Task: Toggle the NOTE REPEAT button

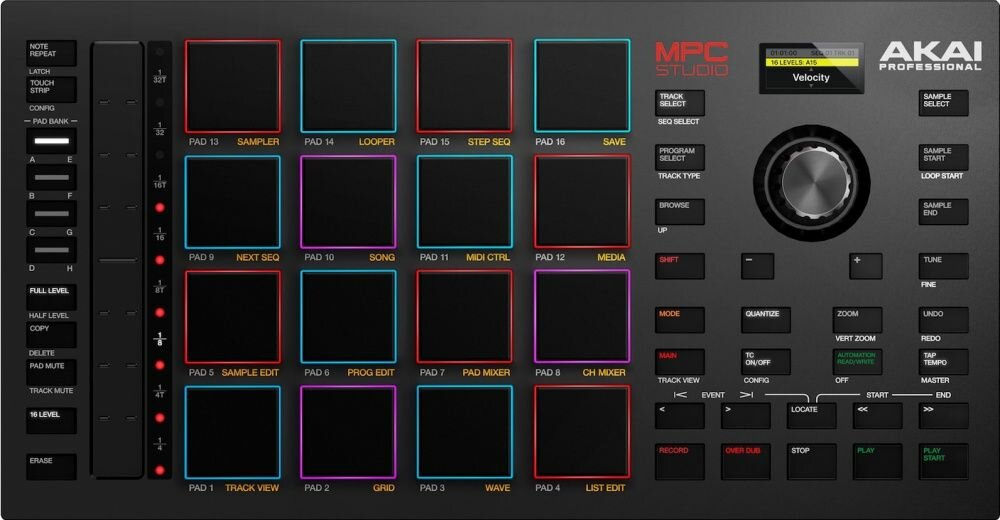Action: [51, 54]
